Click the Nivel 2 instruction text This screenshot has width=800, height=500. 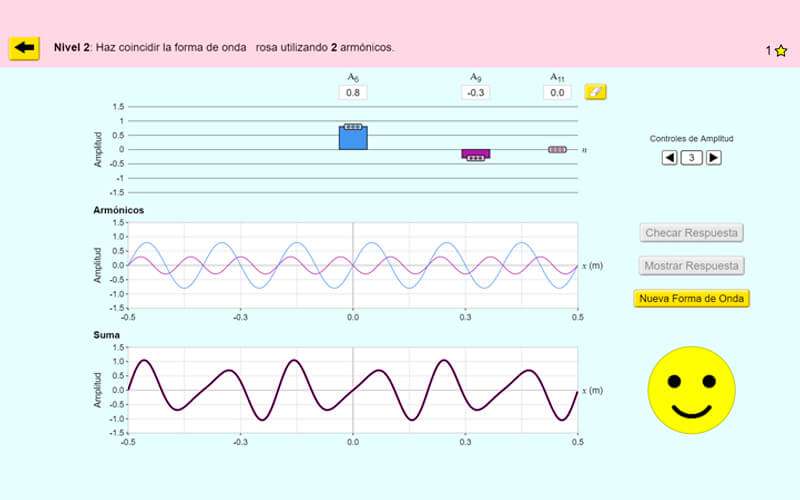click(224, 47)
